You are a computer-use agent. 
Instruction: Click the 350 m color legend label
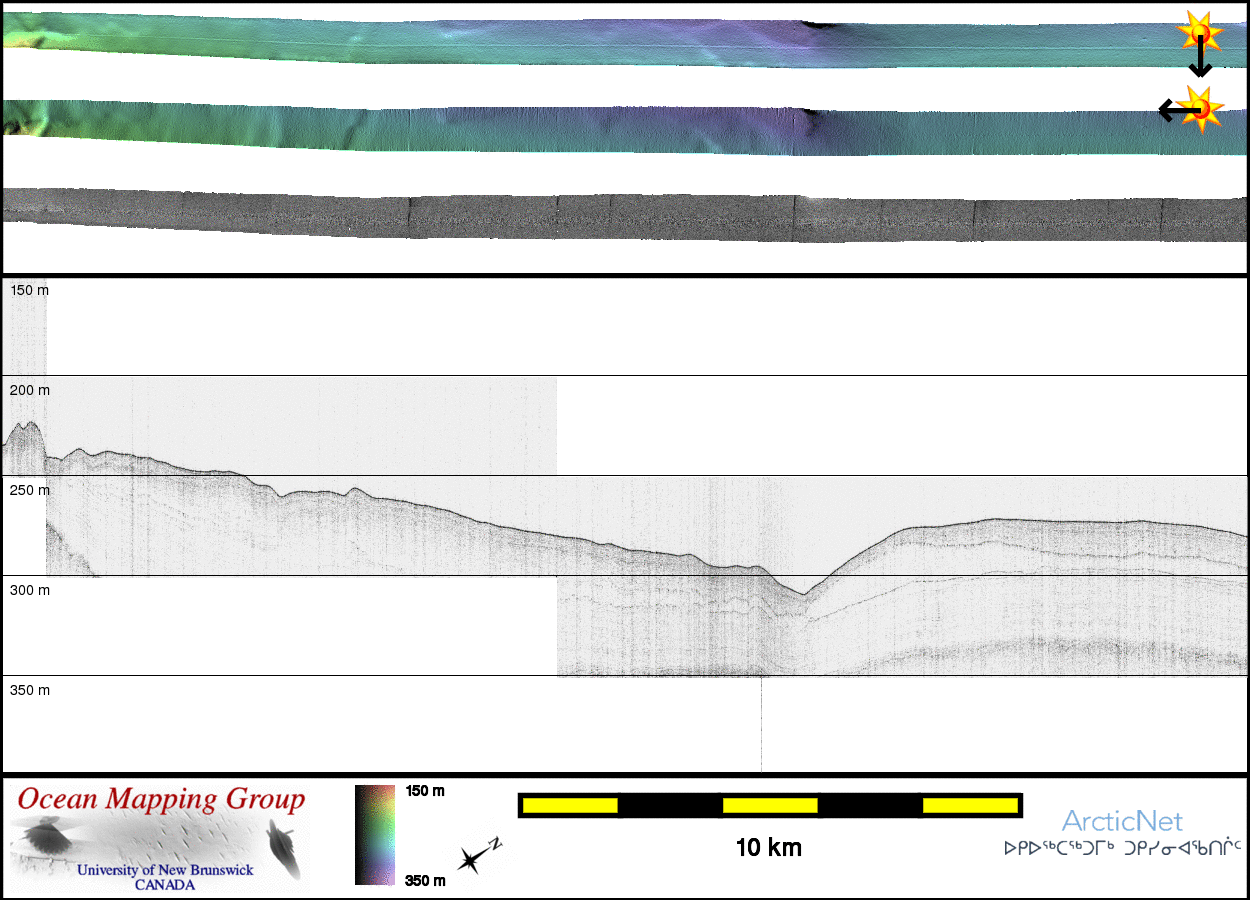coord(425,880)
